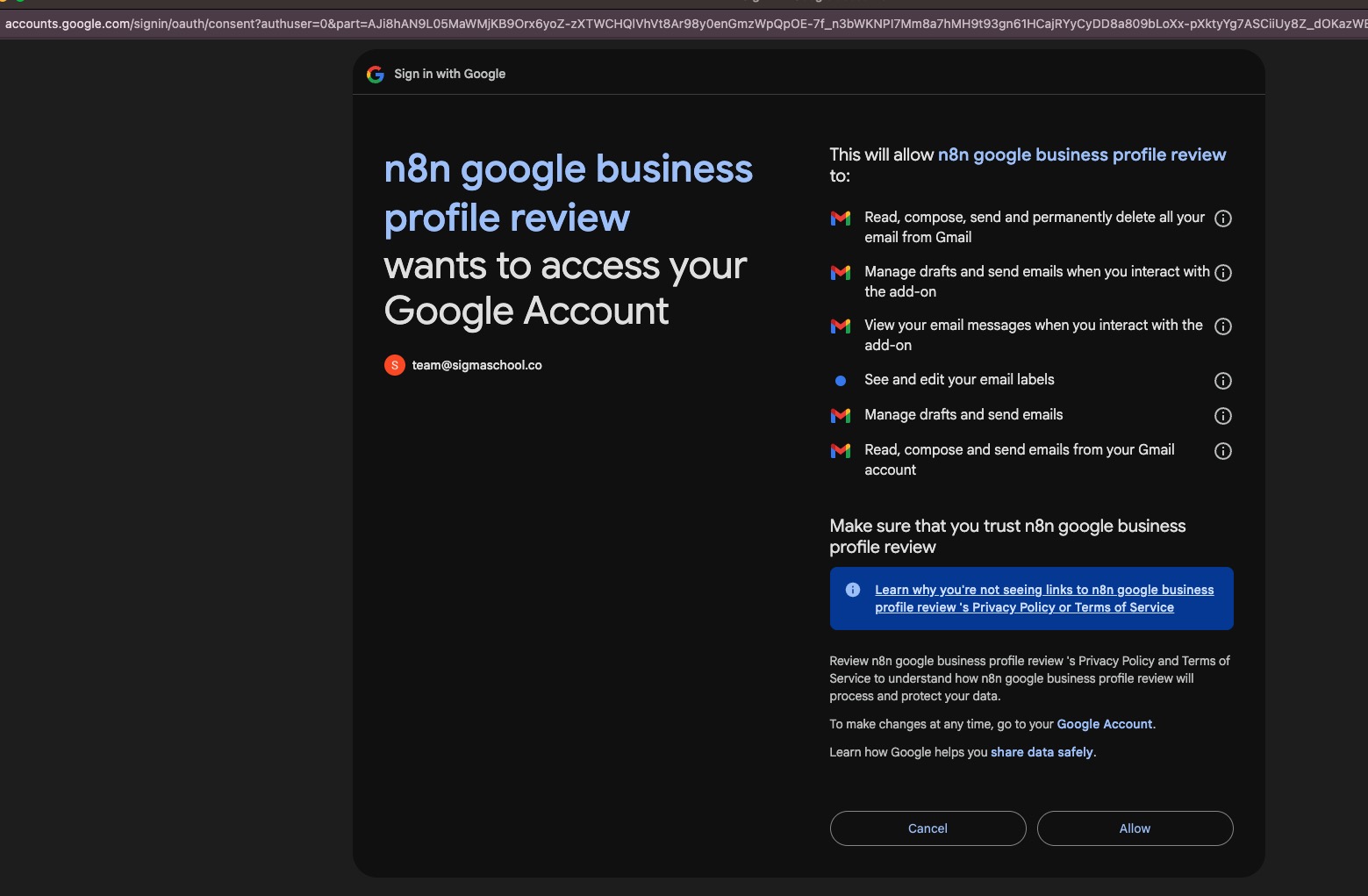Image resolution: width=1368 pixels, height=896 pixels.
Task: Open info for view email messages permission
Action: click(1222, 326)
